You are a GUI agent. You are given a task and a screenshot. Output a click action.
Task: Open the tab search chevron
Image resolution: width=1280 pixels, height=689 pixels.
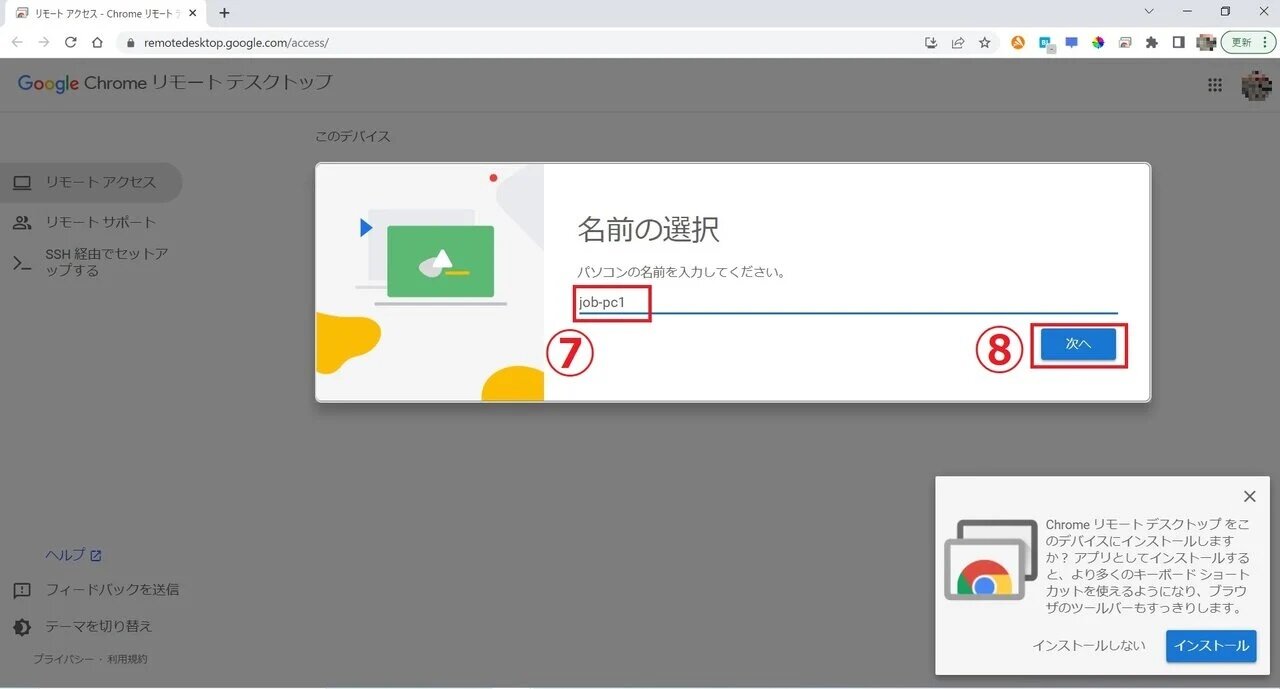(1149, 12)
